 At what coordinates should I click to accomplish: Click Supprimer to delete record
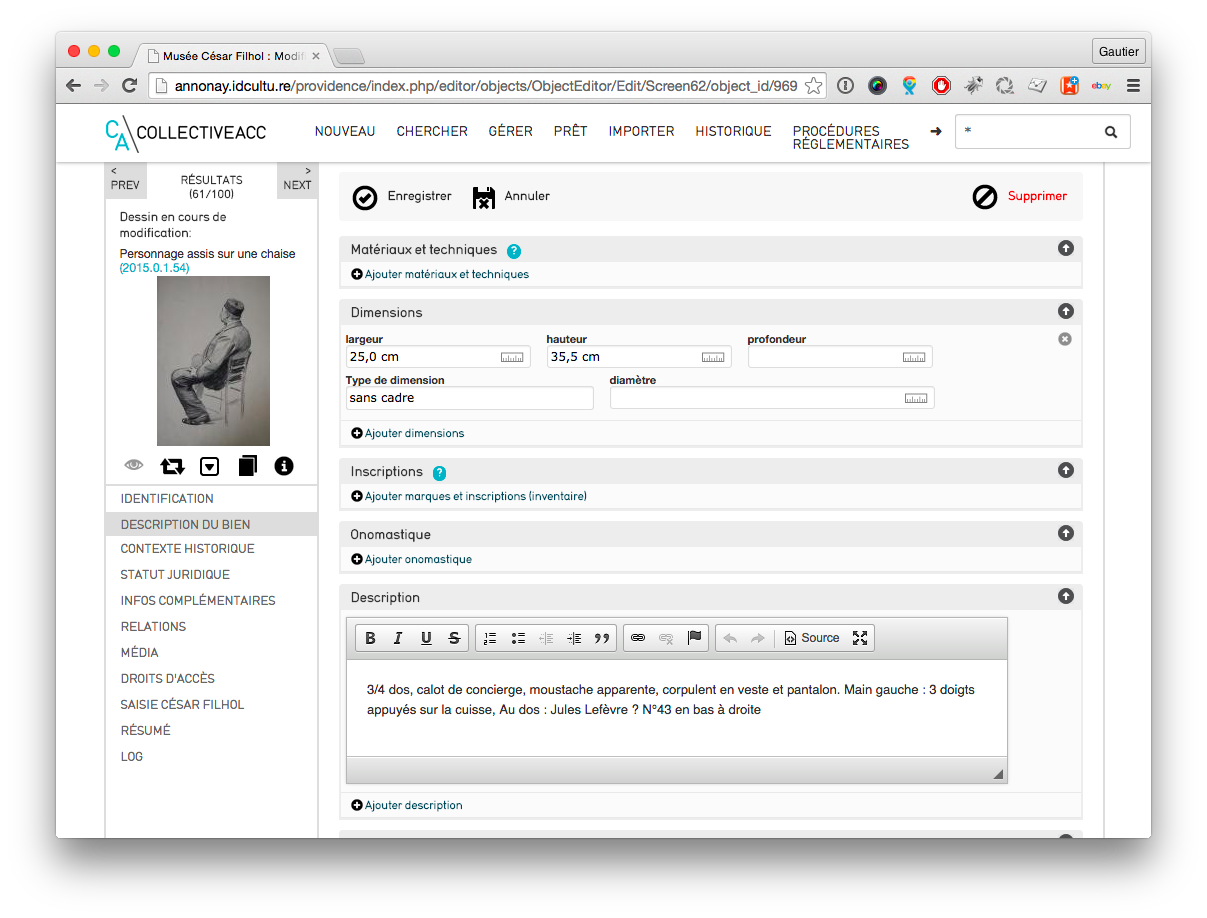[x=1020, y=197]
